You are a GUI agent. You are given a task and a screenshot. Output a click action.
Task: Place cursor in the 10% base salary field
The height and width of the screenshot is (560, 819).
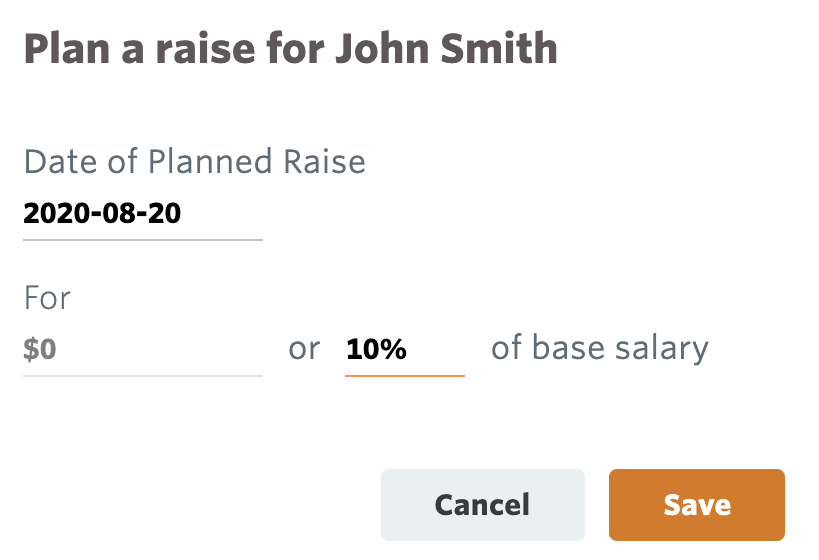click(404, 350)
